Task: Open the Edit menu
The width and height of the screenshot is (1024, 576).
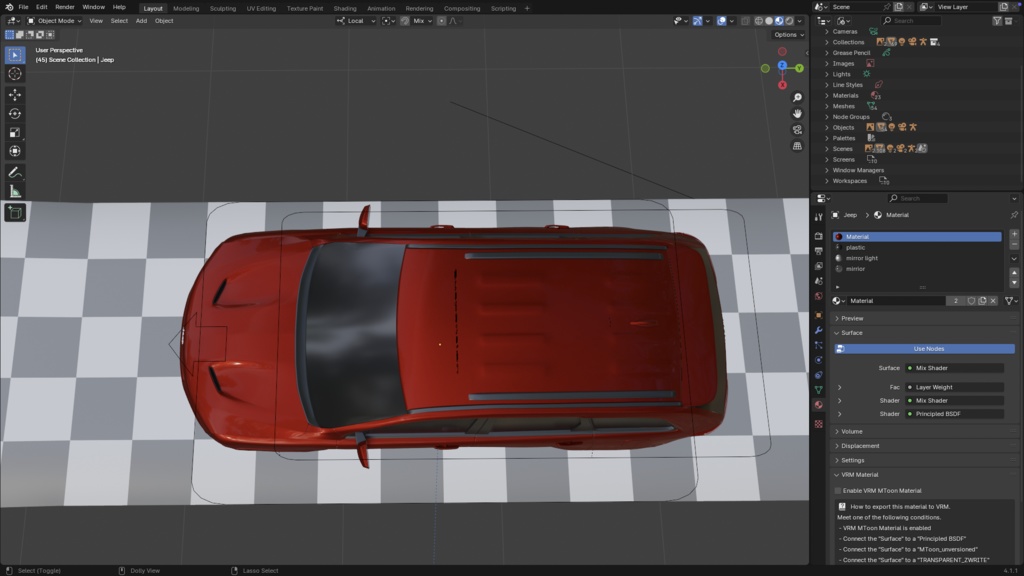Action: point(41,7)
